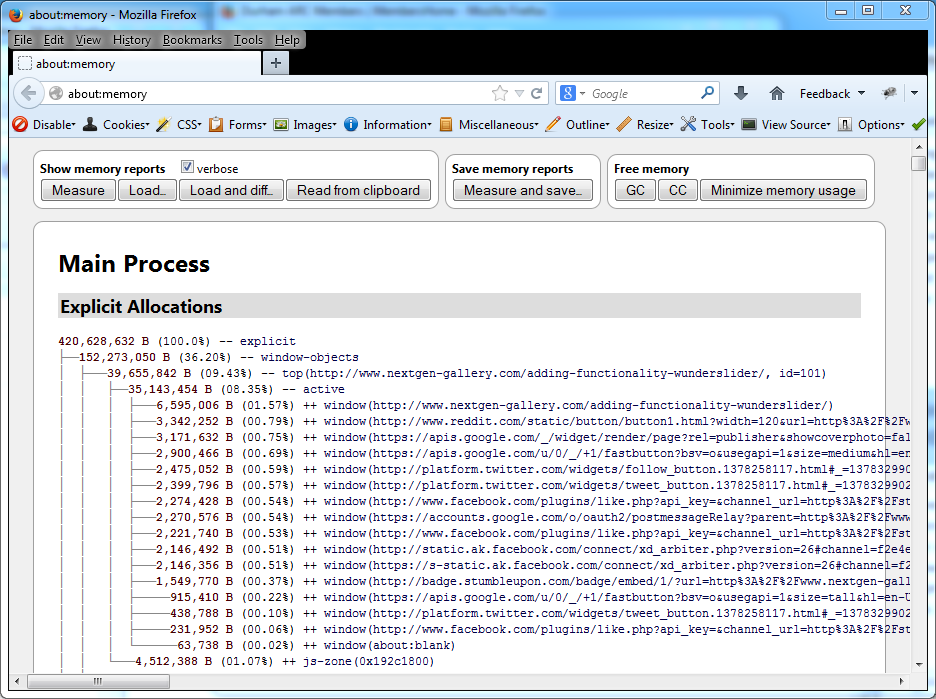This screenshot has width=936, height=699.
Task: Click the Tools wrench icon
Action: [688, 124]
